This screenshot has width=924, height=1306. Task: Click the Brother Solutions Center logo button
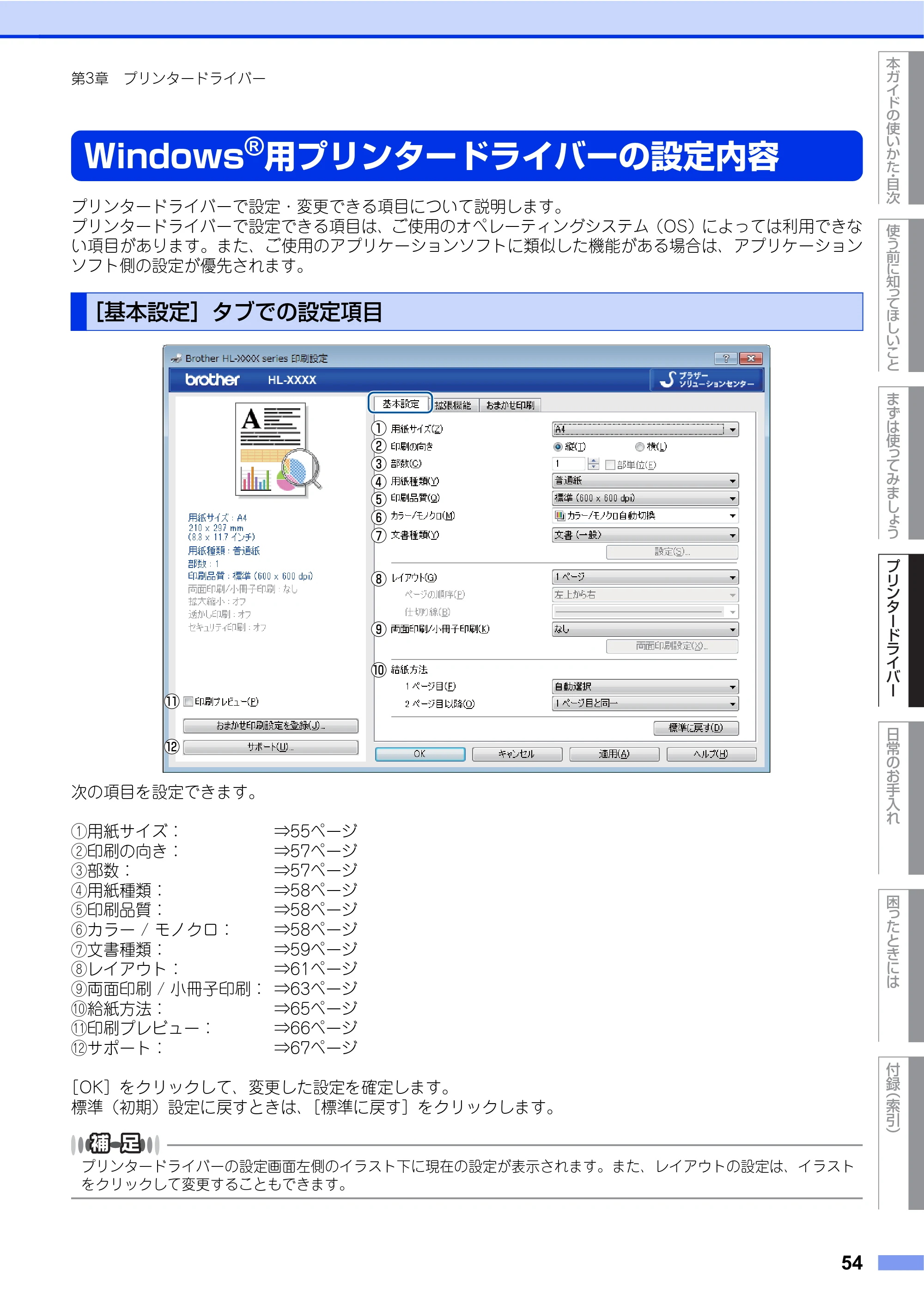click(x=706, y=379)
